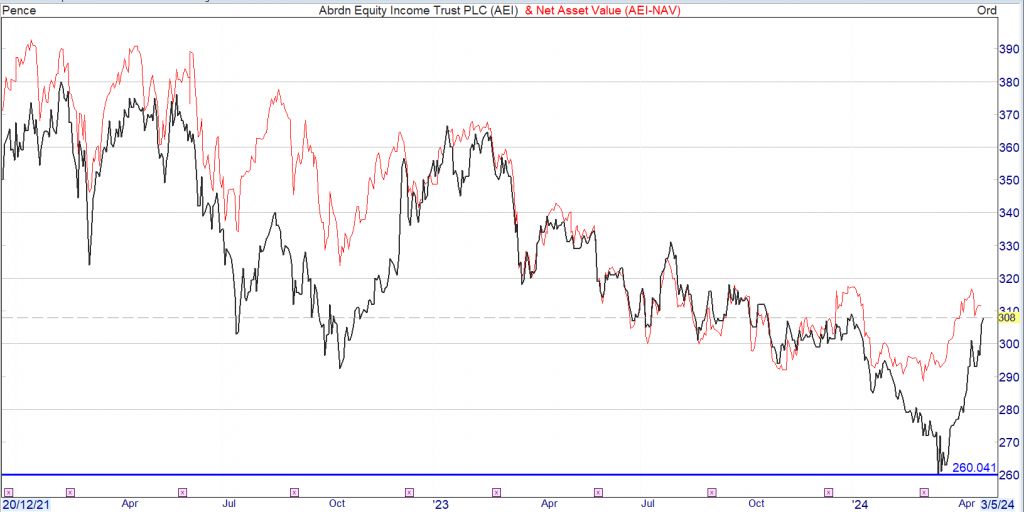Click the yellow 308 current price tag
Screen dimensions: 1024x512
[x=1006, y=318]
